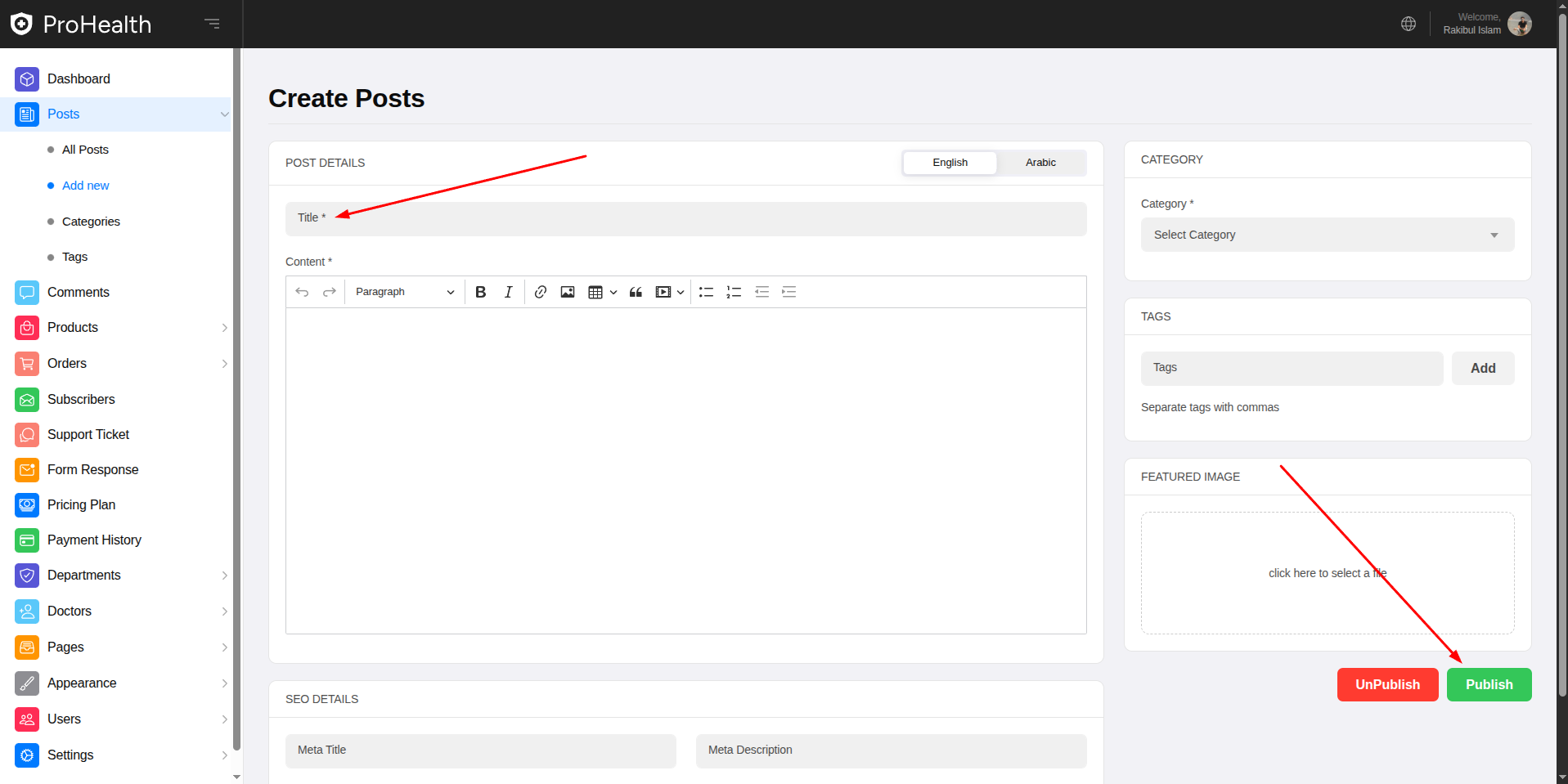Collapse the sidebar with the menu toggle icon
The image size is (1568, 784).
212,24
